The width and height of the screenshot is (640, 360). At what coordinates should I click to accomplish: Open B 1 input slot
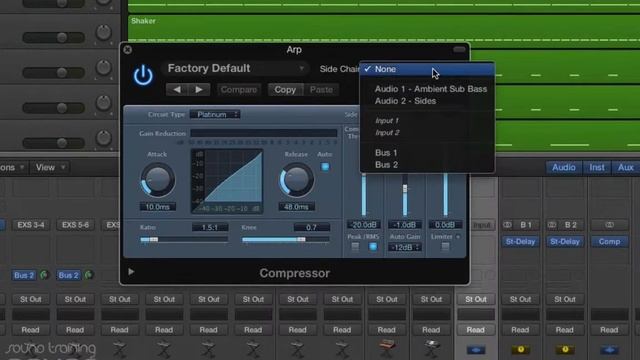tap(526, 225)
